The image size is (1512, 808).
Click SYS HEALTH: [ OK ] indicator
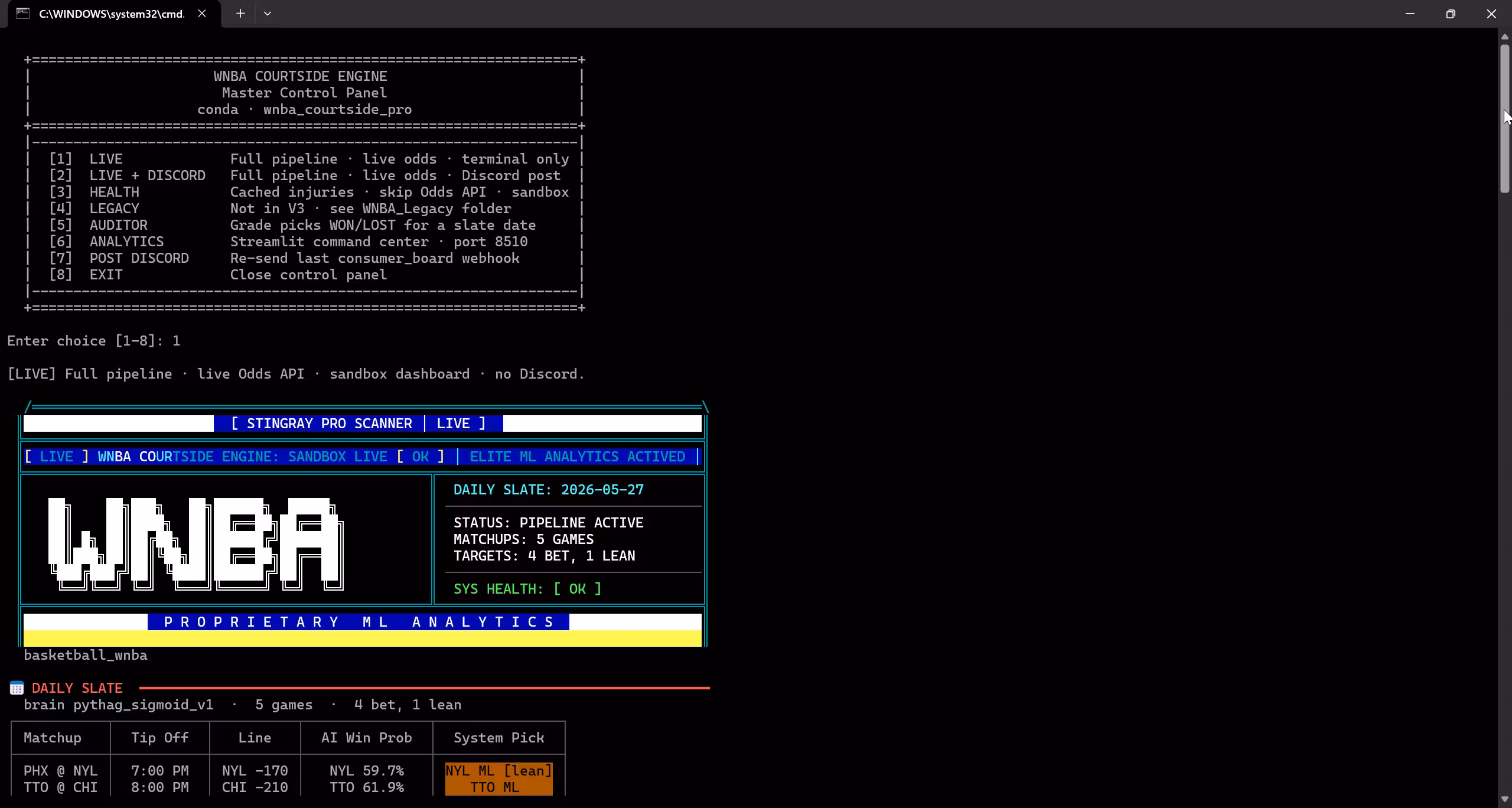tap(527, 589)
